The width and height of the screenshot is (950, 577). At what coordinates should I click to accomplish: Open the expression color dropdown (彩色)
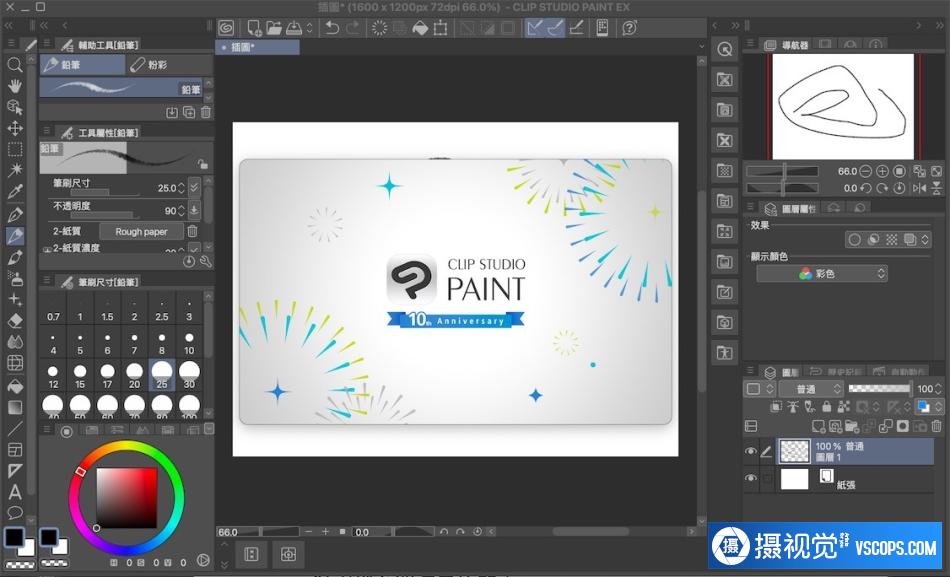pyautogui.click(x=822, y=274)
